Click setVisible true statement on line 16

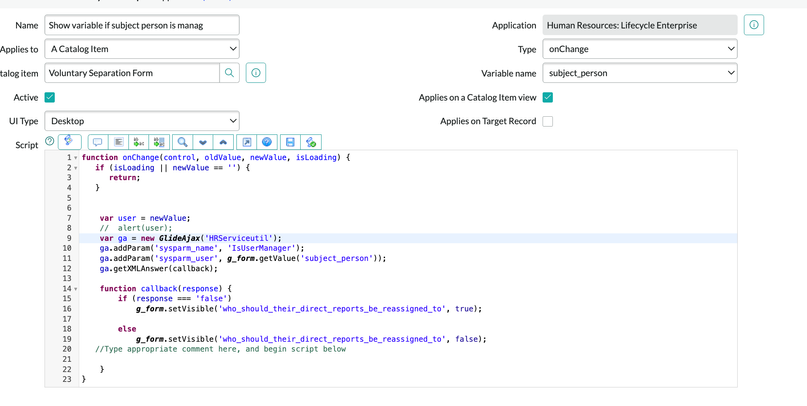[x=309, y=309]
